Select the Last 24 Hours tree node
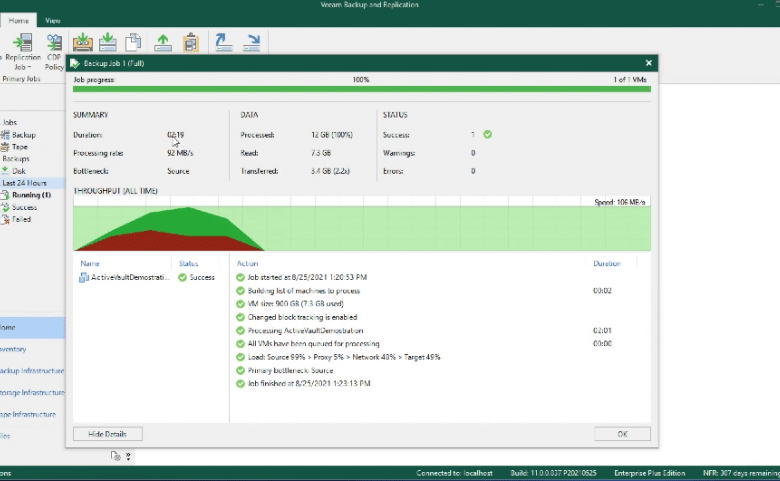The height and width of the screenshot is (481, 780). tap(25, 183)
